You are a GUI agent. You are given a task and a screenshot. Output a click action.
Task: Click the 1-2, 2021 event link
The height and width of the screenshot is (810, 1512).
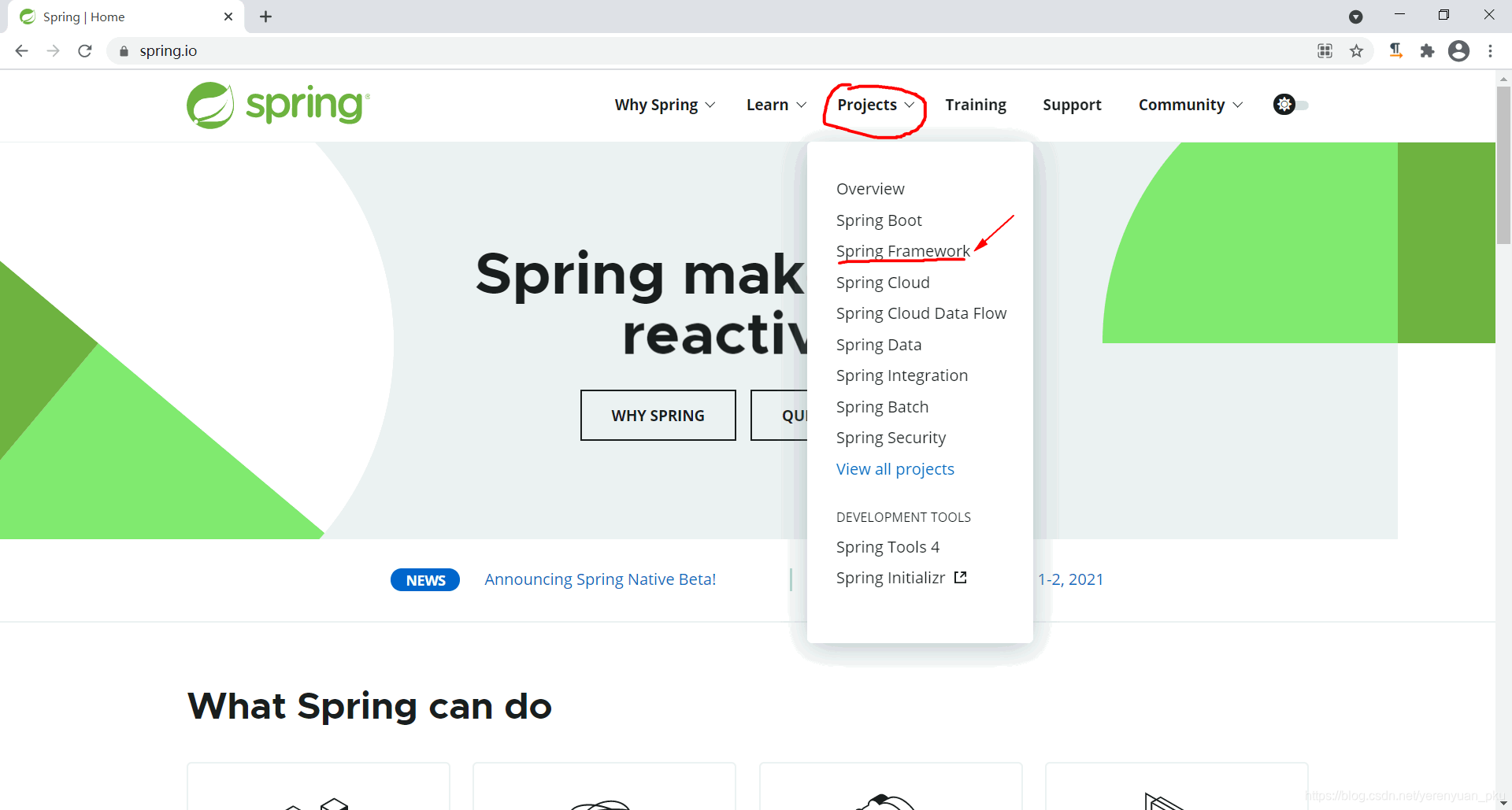pyautogui.click(x=1070, y=579)
